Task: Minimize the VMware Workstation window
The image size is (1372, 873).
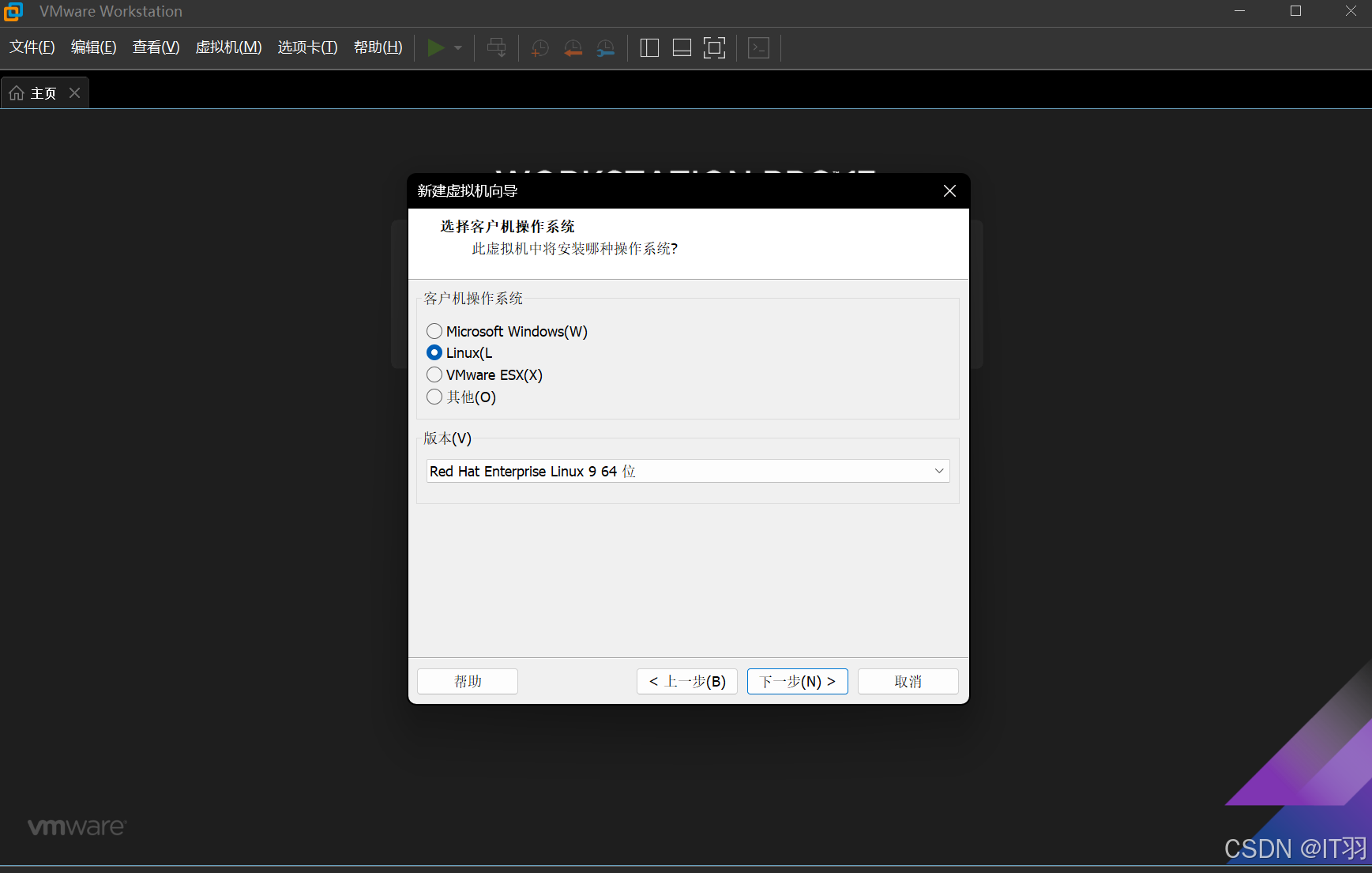Action: click(x=1240, y=11)
